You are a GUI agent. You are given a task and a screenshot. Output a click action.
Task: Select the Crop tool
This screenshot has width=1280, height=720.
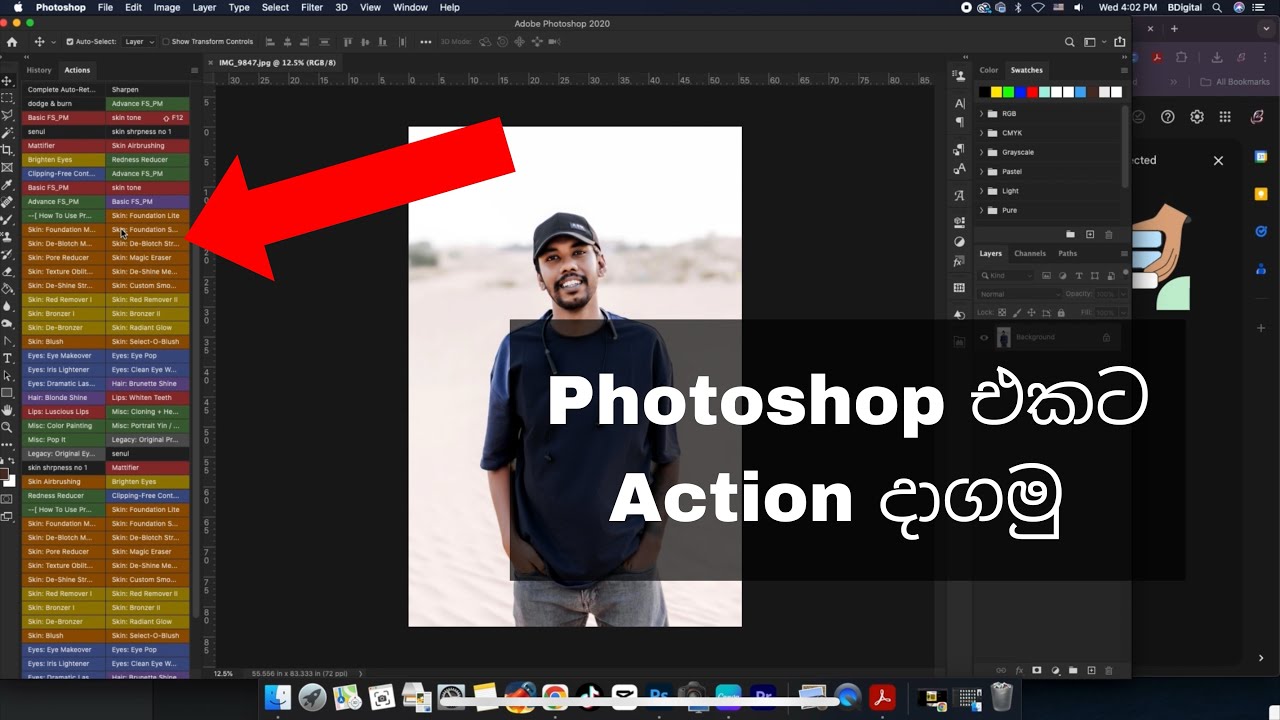(7, 150)
